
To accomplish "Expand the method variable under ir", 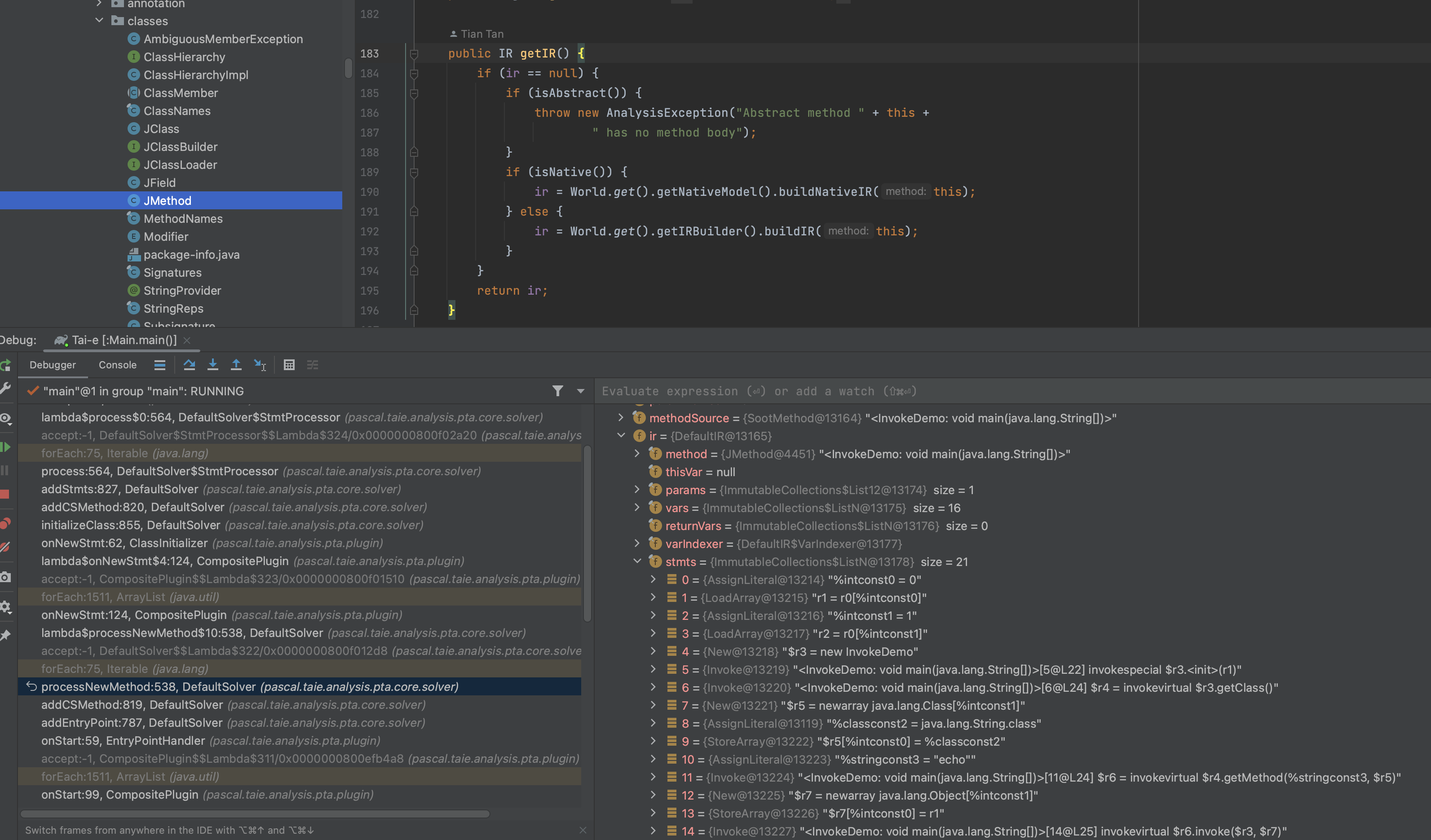I will [x=637, y=453].
